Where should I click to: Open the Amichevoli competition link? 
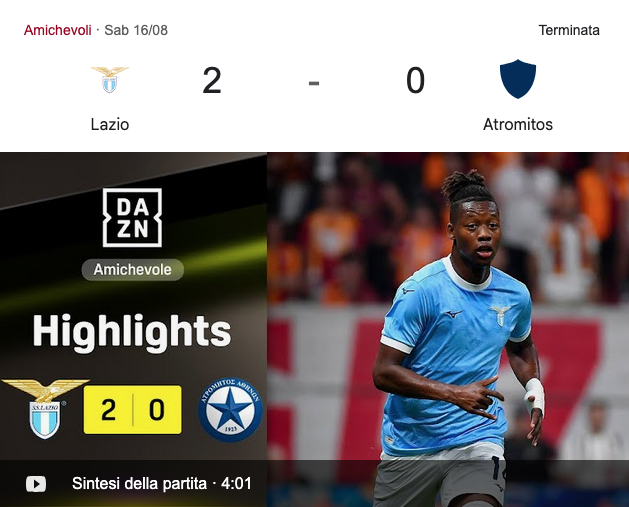(57, 30)
